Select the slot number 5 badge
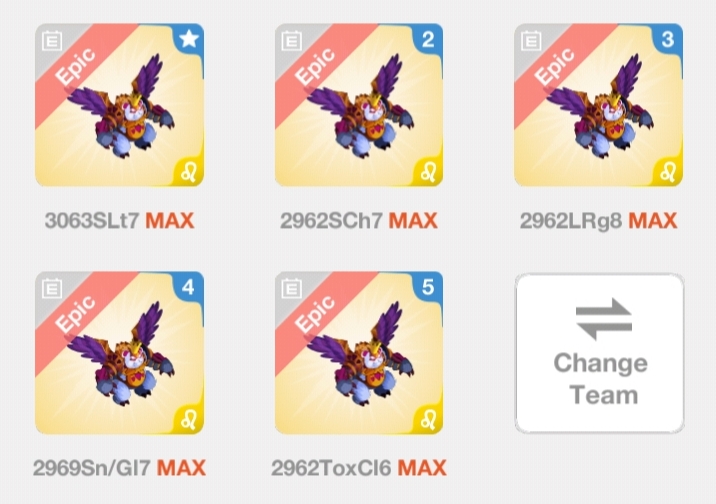 (x=428, y=288)
